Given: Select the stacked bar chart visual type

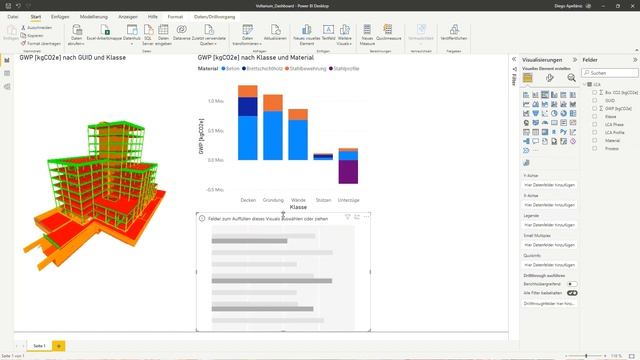Looking at the screenshot, I should [526, 95].
